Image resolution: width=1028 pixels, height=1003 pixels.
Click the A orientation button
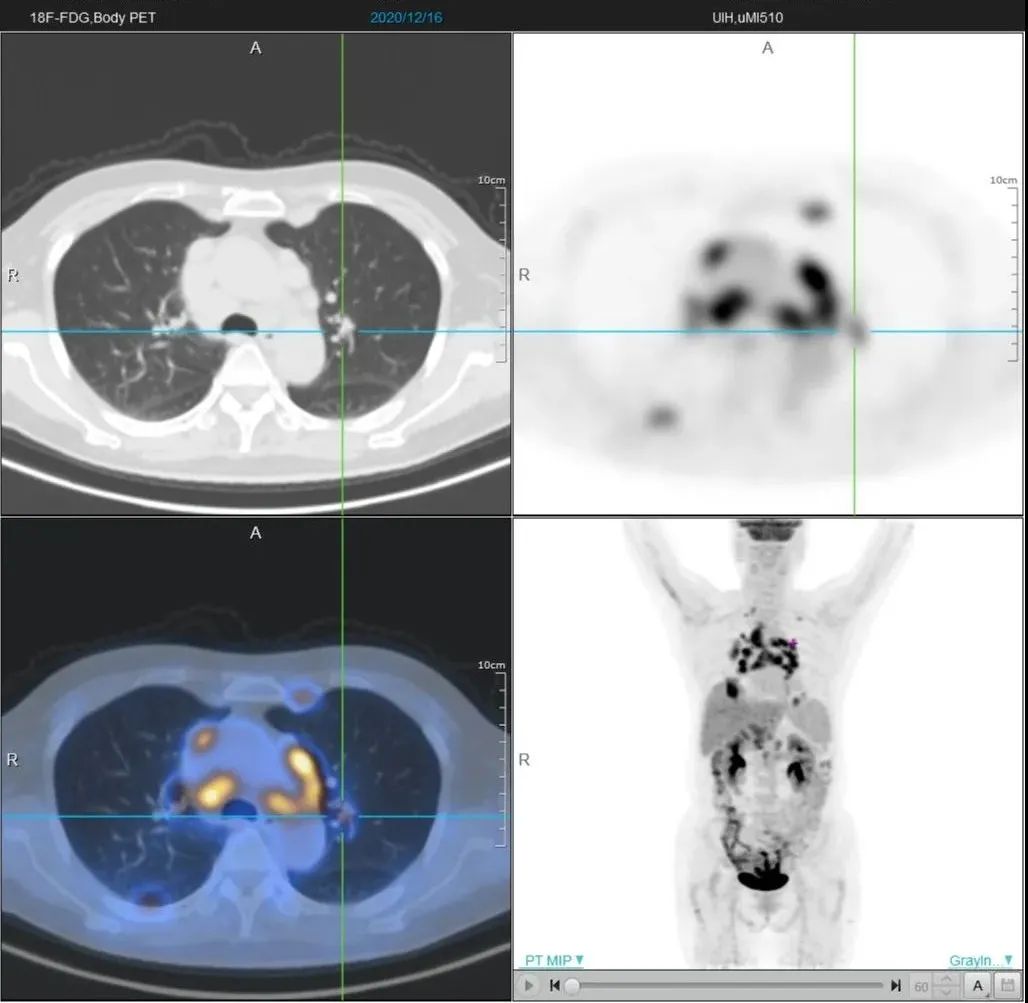pyautogui.click(x=978, y=985)
